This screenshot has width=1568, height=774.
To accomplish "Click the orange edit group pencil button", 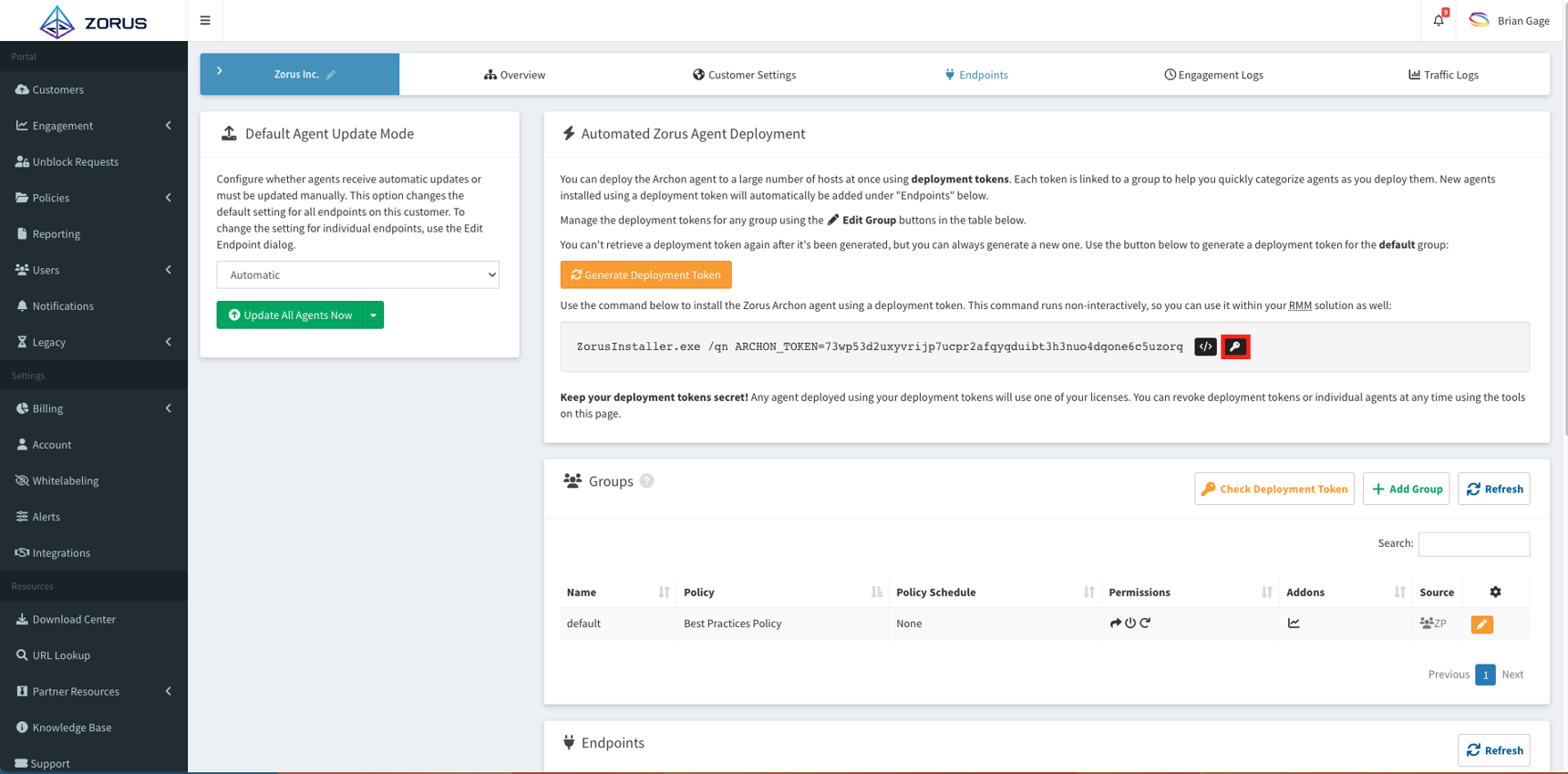I will (x=1481, y=624).
